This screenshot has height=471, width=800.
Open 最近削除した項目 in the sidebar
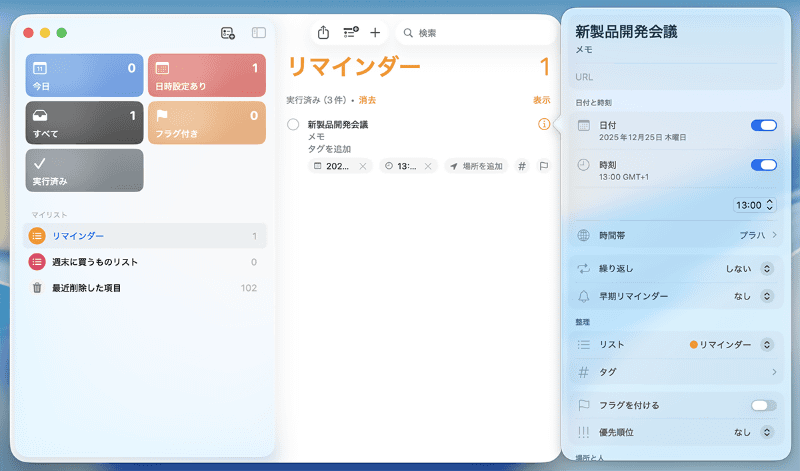144,288
